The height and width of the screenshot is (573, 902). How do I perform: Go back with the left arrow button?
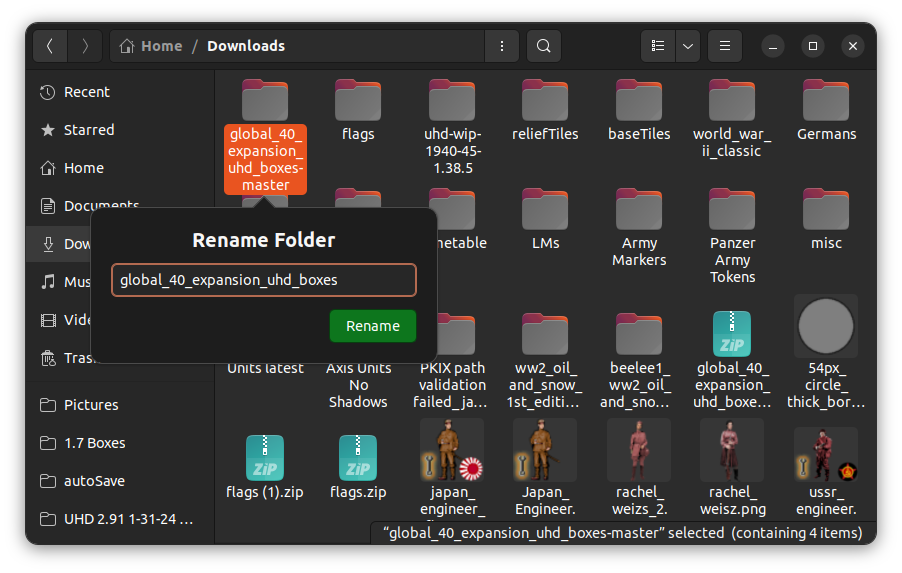click(50, 46)
